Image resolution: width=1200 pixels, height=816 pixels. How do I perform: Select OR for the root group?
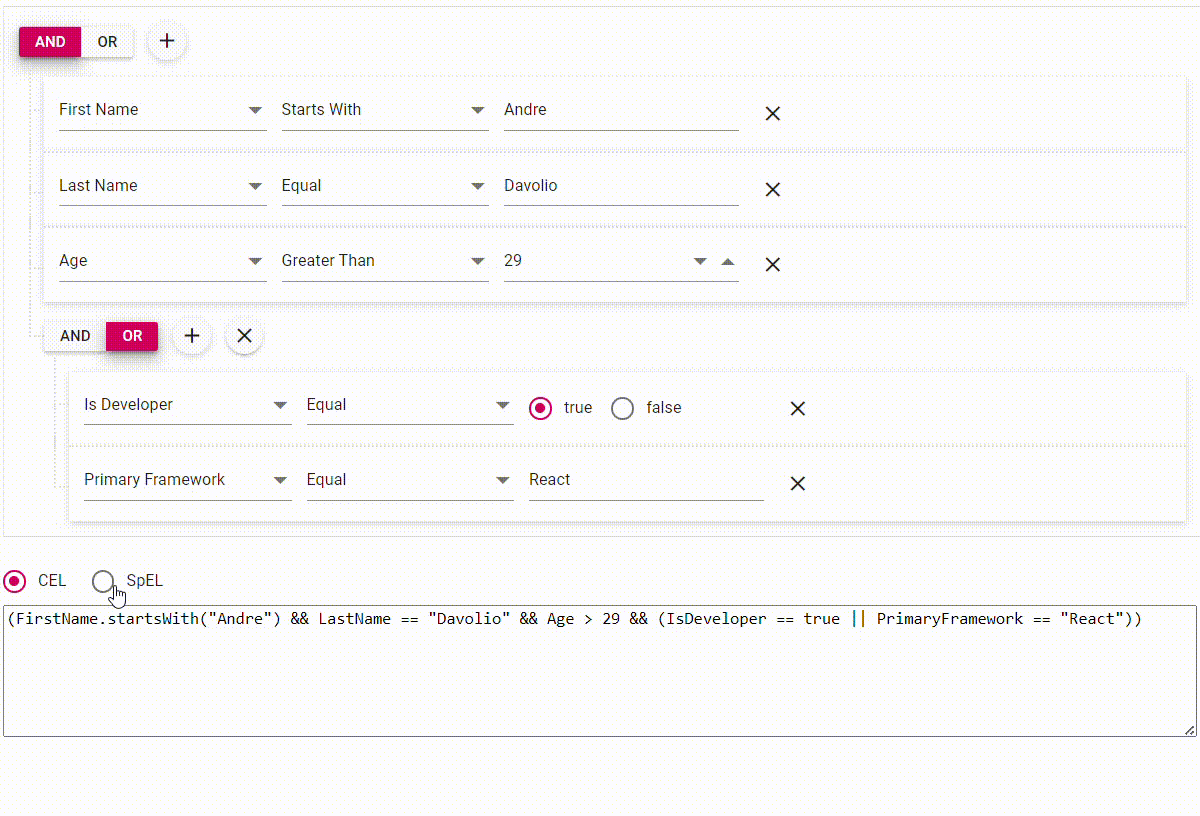pyautogui.click(x=107, y=42)
